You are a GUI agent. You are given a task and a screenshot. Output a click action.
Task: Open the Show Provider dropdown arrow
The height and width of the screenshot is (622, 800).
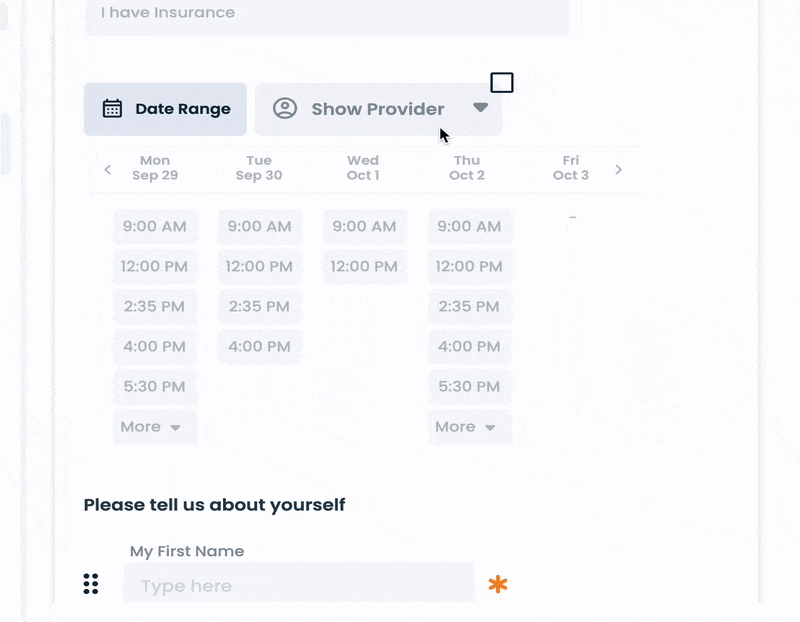pyautogui.click(x=480, y=108)
